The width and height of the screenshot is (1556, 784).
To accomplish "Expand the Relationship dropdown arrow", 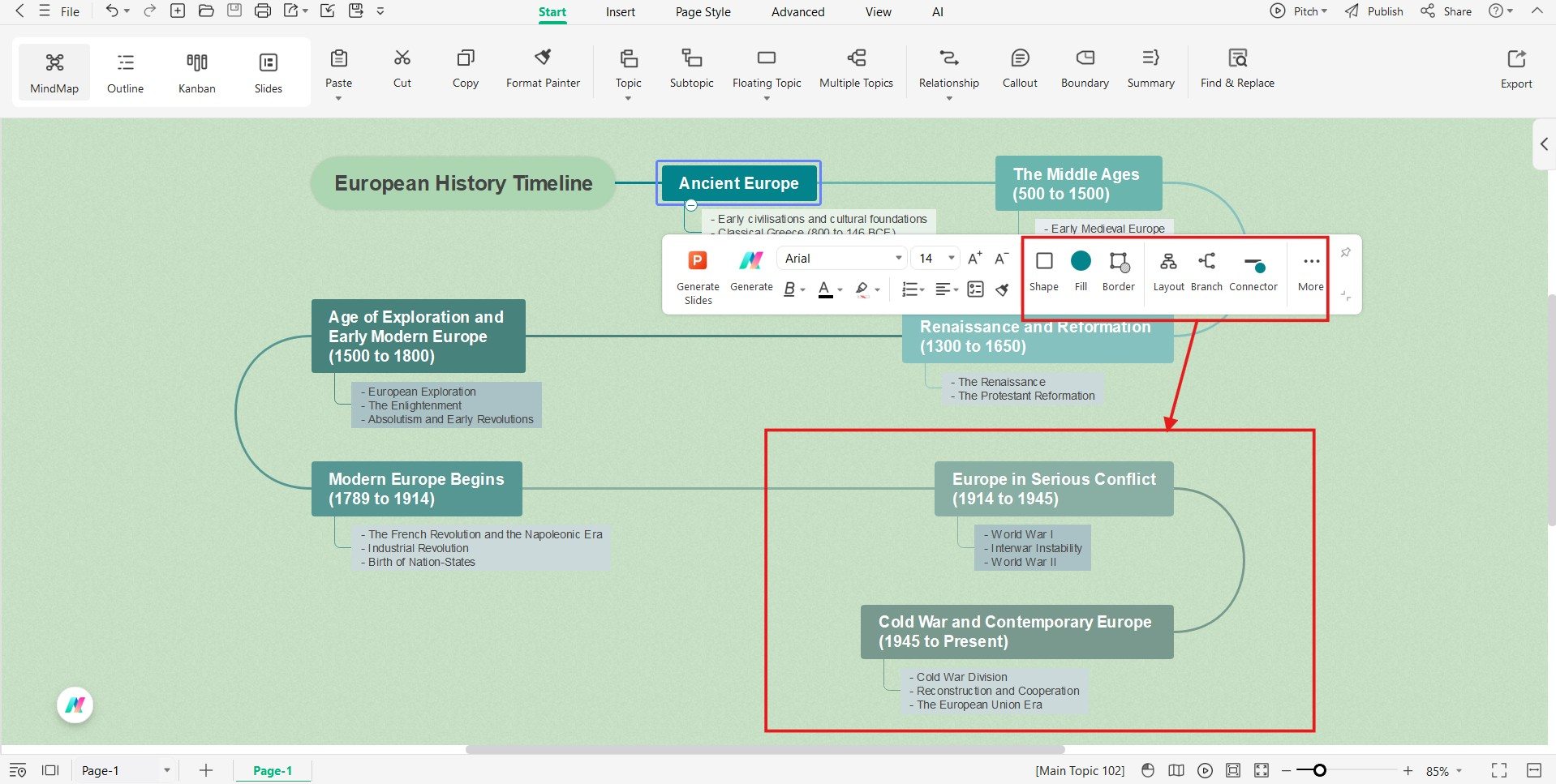I will tap(949, 99).
